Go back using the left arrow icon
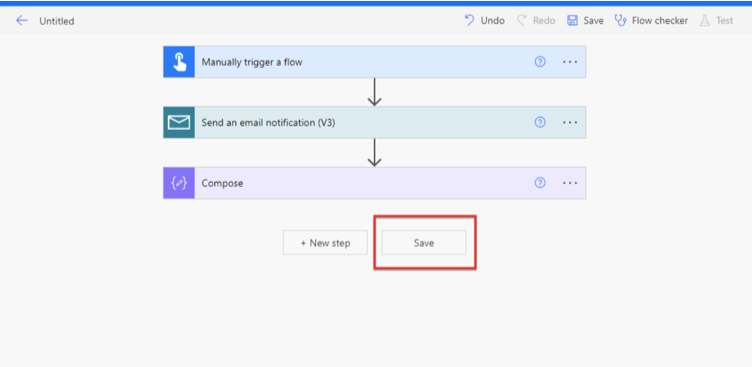 (x=22, y=21)
